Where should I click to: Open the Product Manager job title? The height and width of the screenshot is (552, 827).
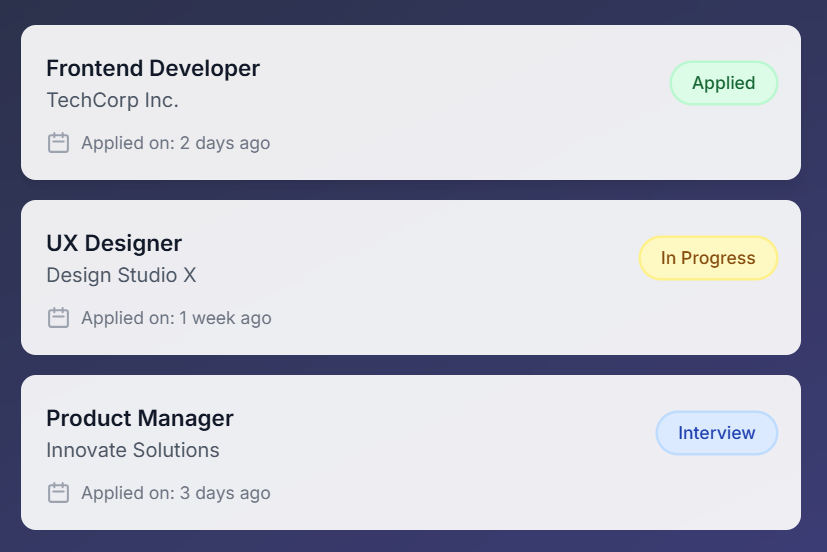point(140,418)
